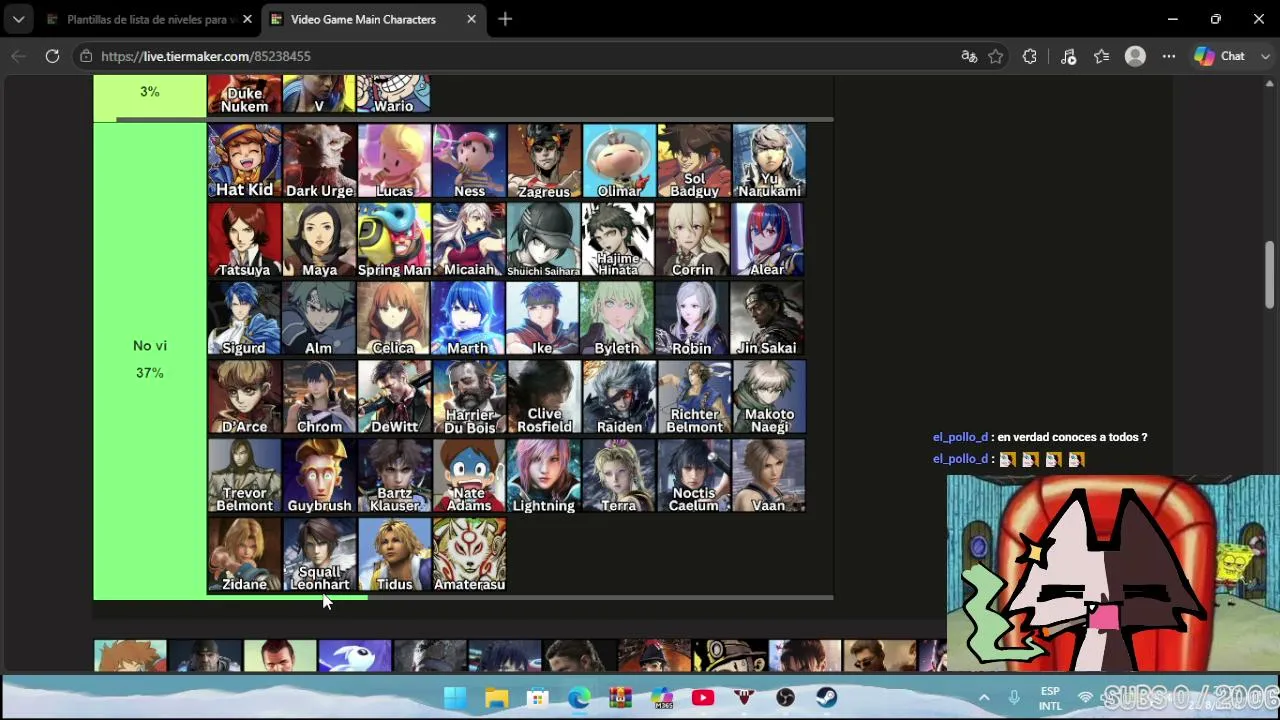The image size is (1280, 720).
Task: Open the browser profile avatar
Action: 1135,56
